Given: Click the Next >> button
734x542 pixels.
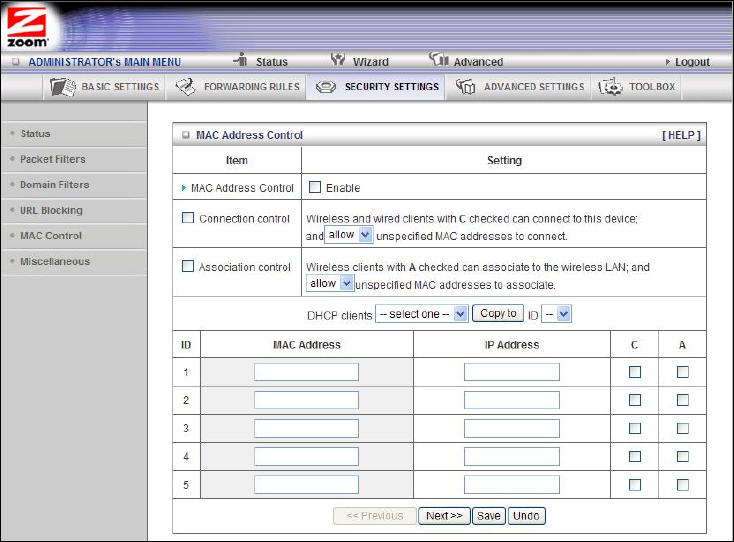Looking at the screenshot, I should coord(444,516).
